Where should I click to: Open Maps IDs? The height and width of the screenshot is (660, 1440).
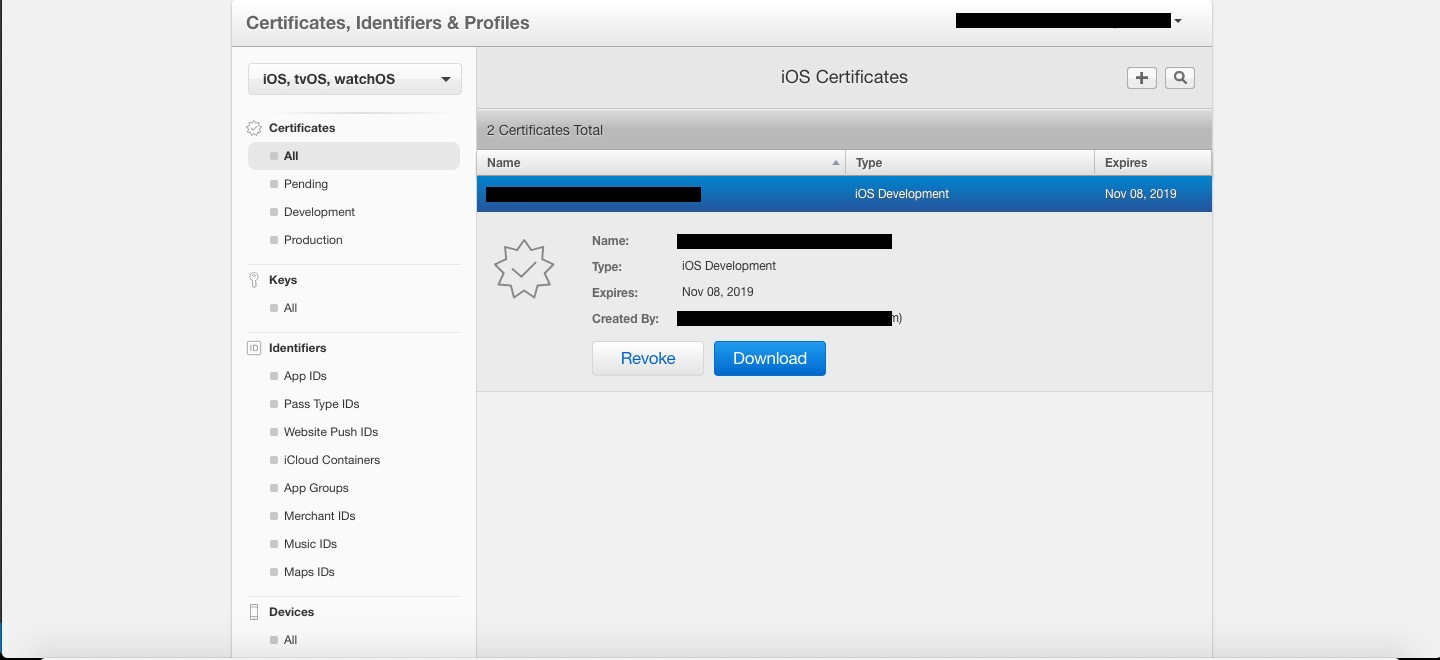coord(309,572)
